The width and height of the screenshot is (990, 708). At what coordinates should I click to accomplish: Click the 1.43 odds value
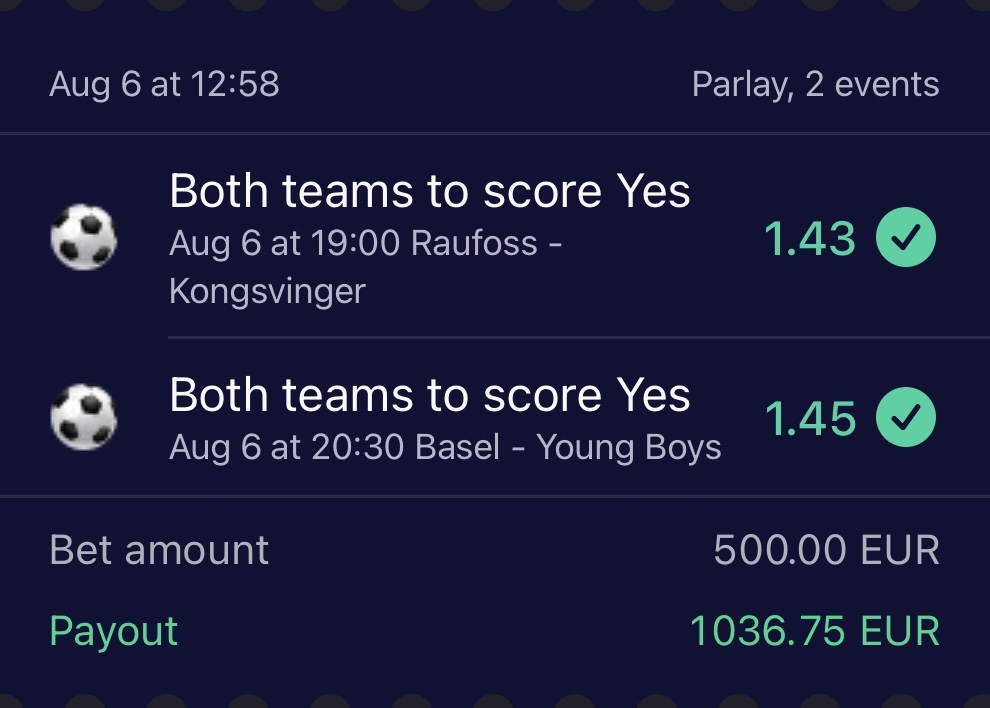(810, 239)
